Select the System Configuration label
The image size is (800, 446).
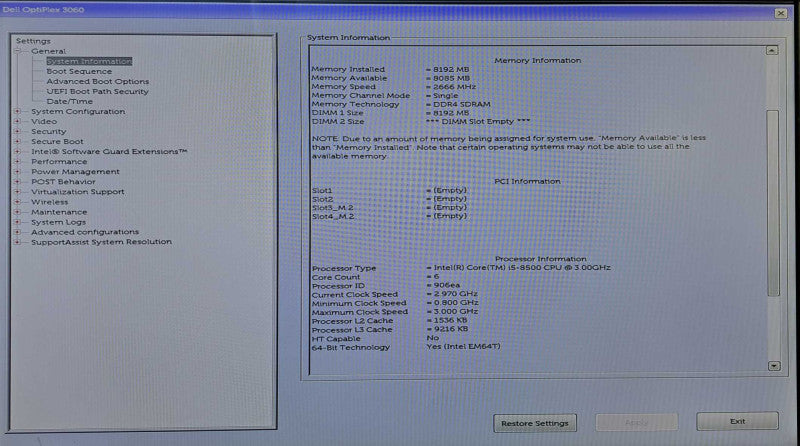(78, 111)
